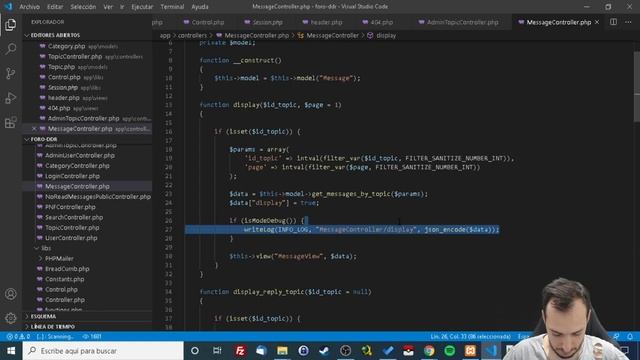Open Task View on the taskbar
The height and width of the screenshot is (360, 640).
click(x=217, y=351)
